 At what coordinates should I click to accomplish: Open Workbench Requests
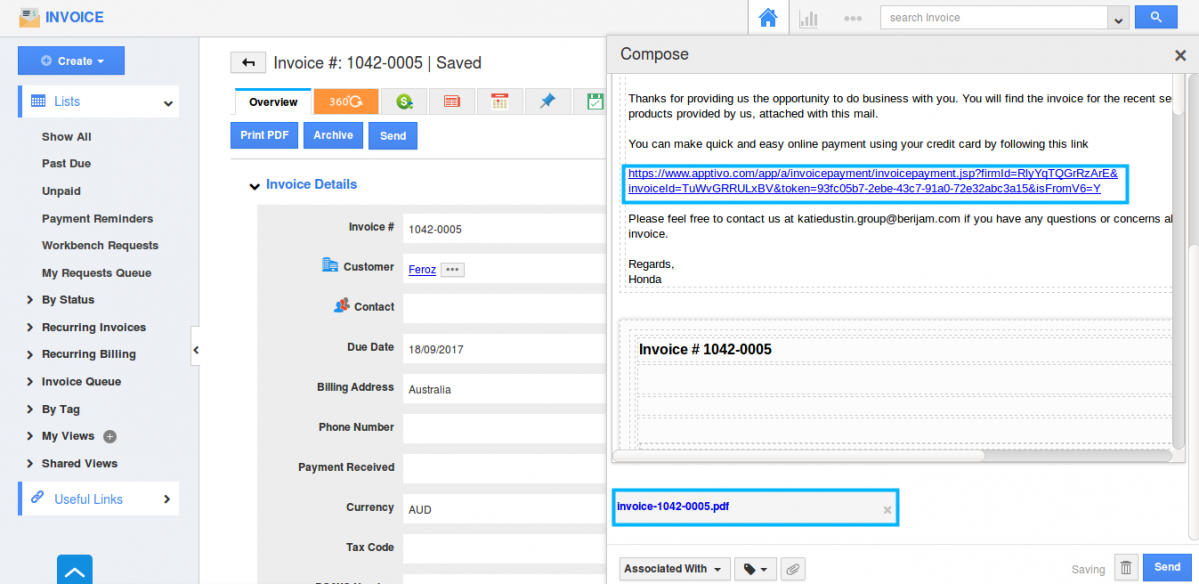coord(100,245)
